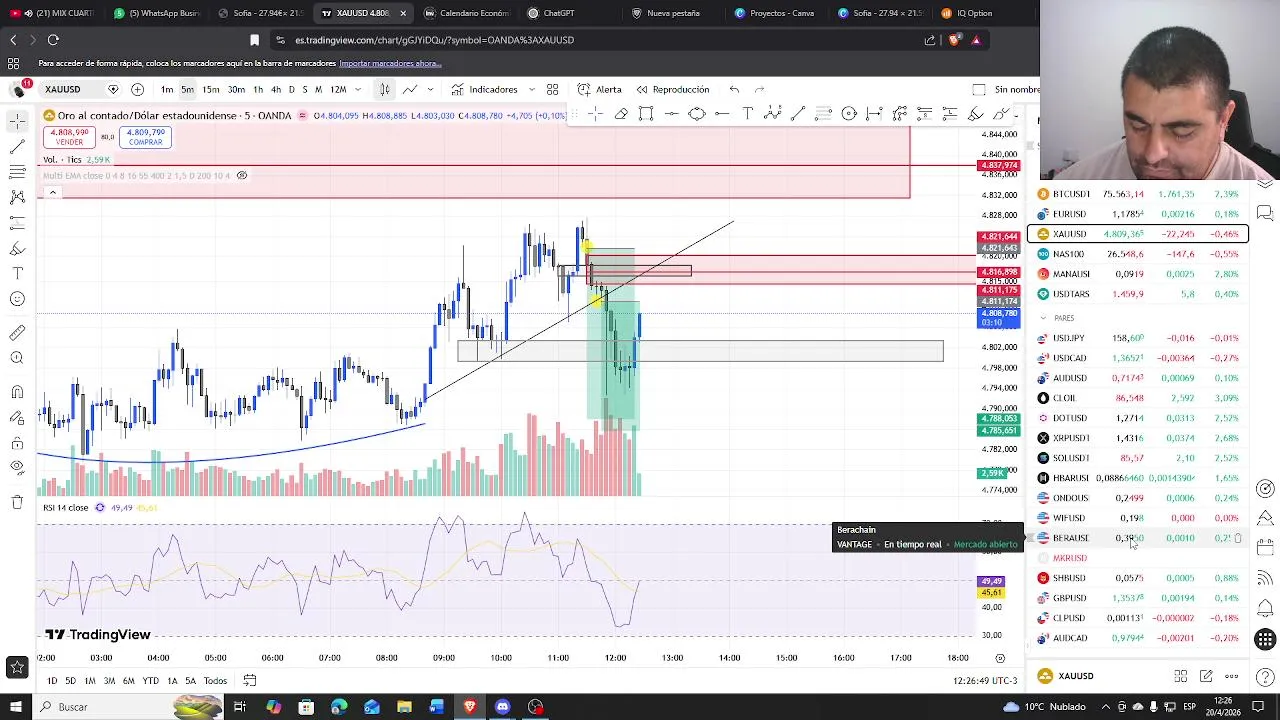Select the 15m timeframe
Viewport: 1280px width, 720px height.
pos(211,90)
